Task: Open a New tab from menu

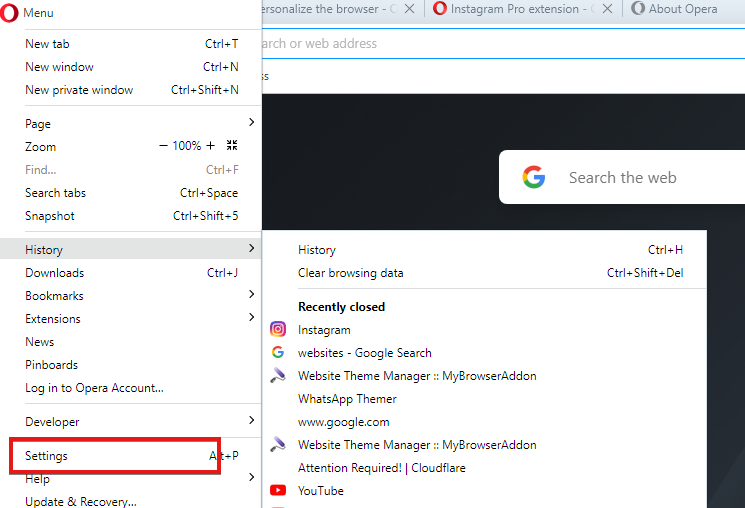Action: point(131,44)
